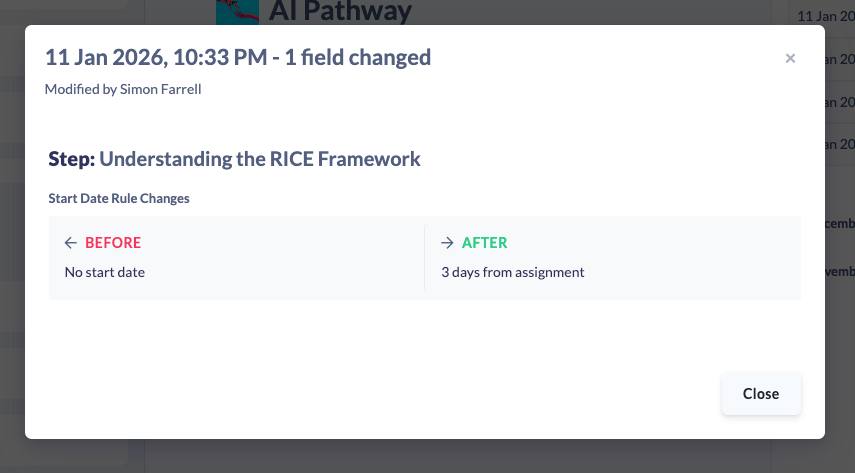Click blank dialog area left of Close button
Image resolution: width=855 pixels, height=473 pixels.
(400, 394)
